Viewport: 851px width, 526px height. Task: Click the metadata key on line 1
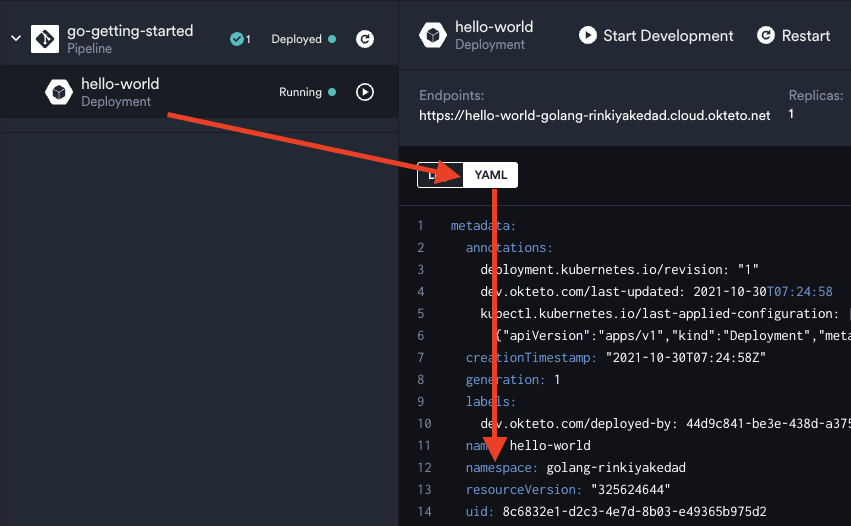(x=483, y=225)
